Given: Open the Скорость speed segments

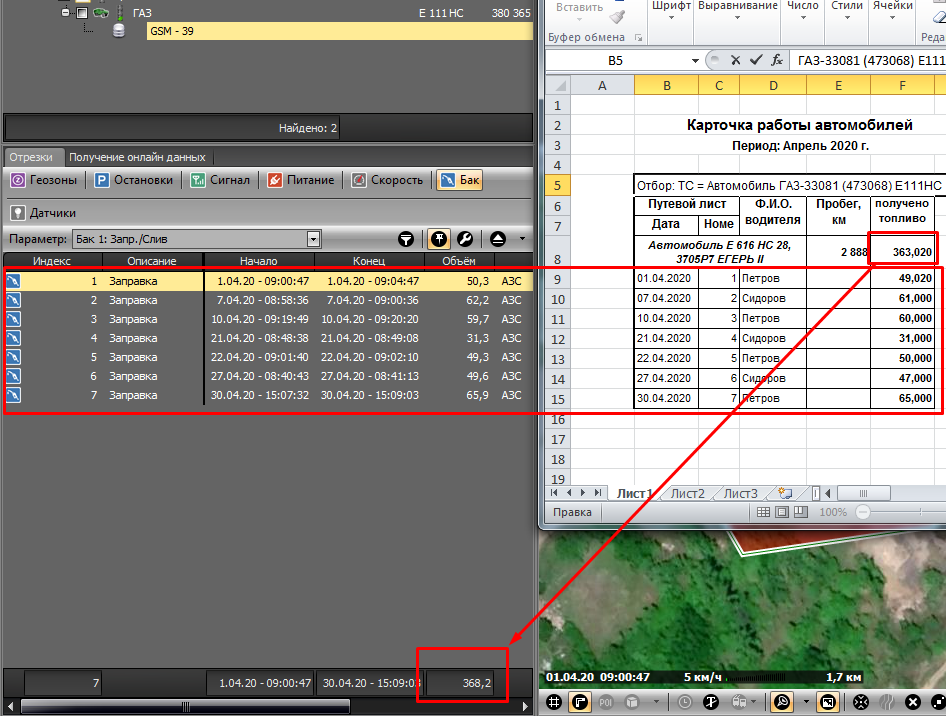Looking at the screenshot, I should [387, 180].
